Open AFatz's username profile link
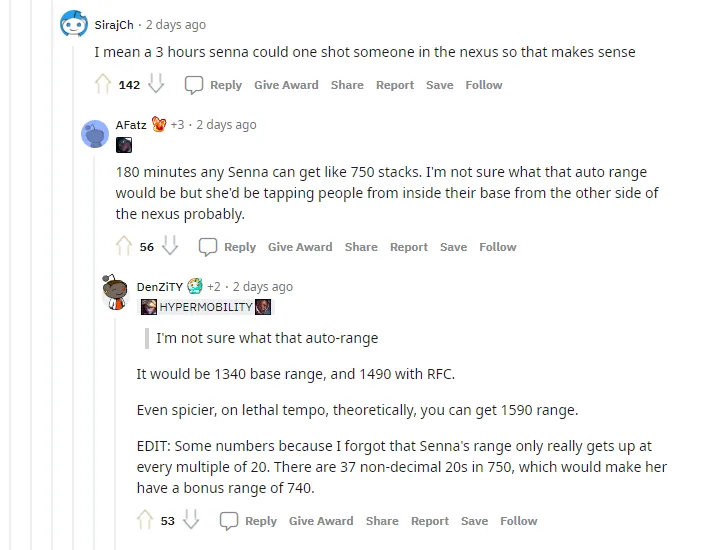 131,125
